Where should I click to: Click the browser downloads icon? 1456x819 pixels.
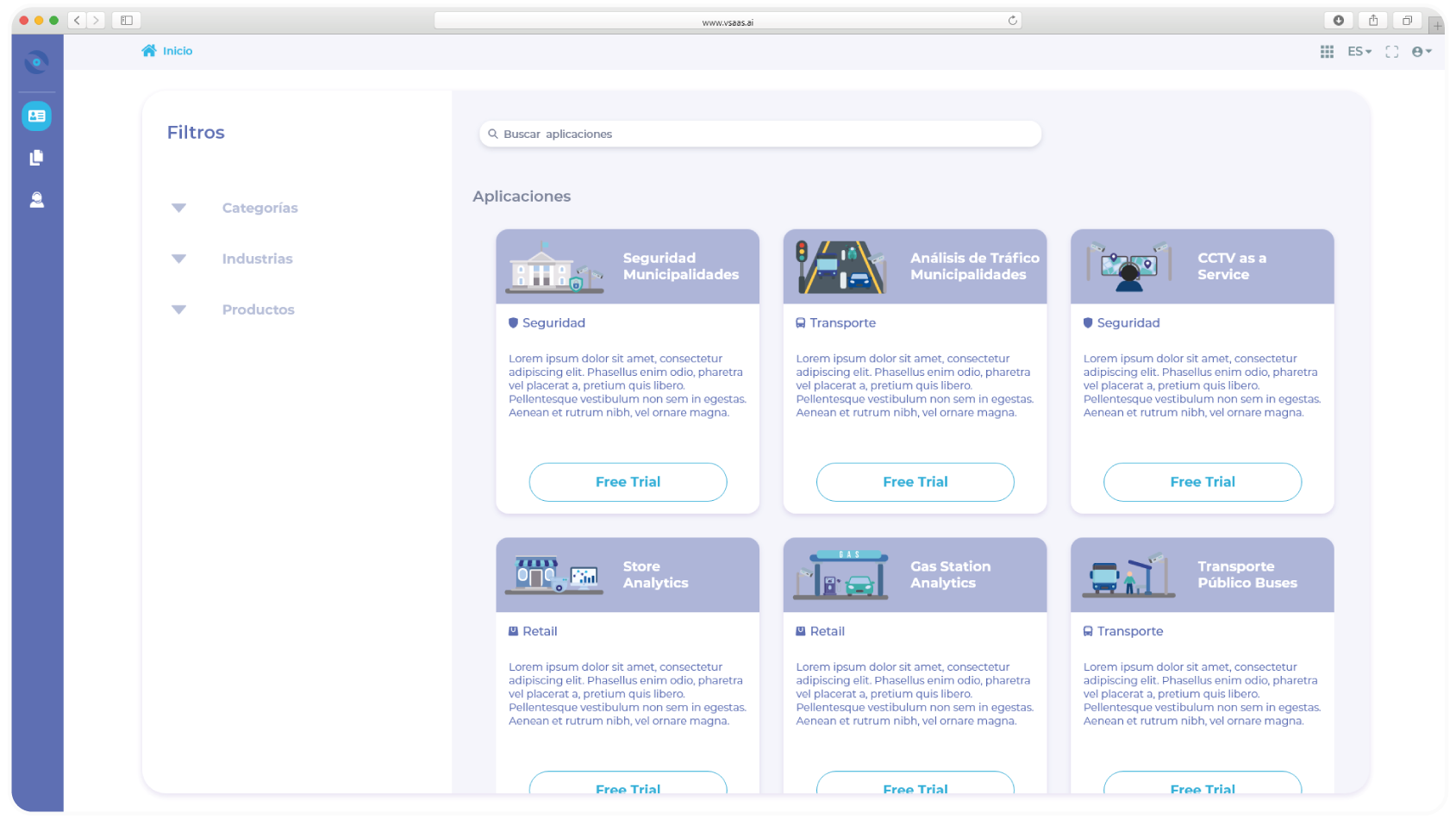1338,21
